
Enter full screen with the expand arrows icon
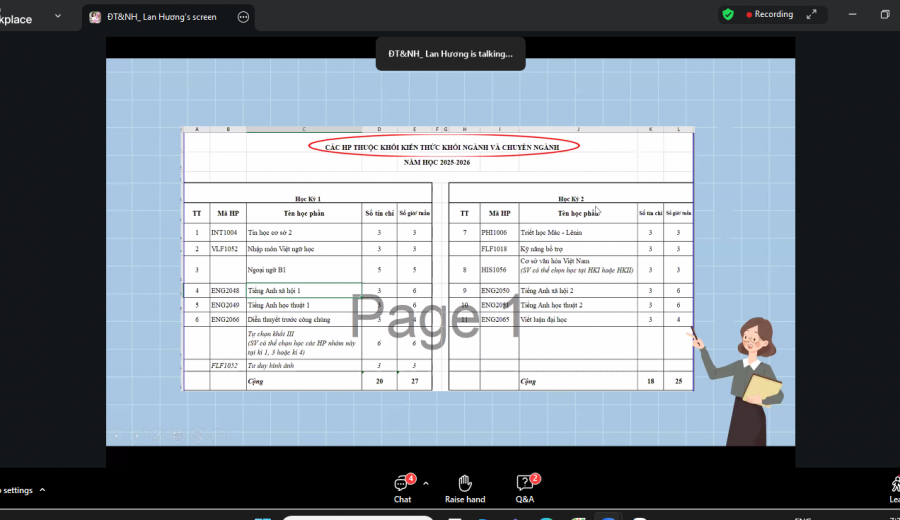tap(811, 14)
